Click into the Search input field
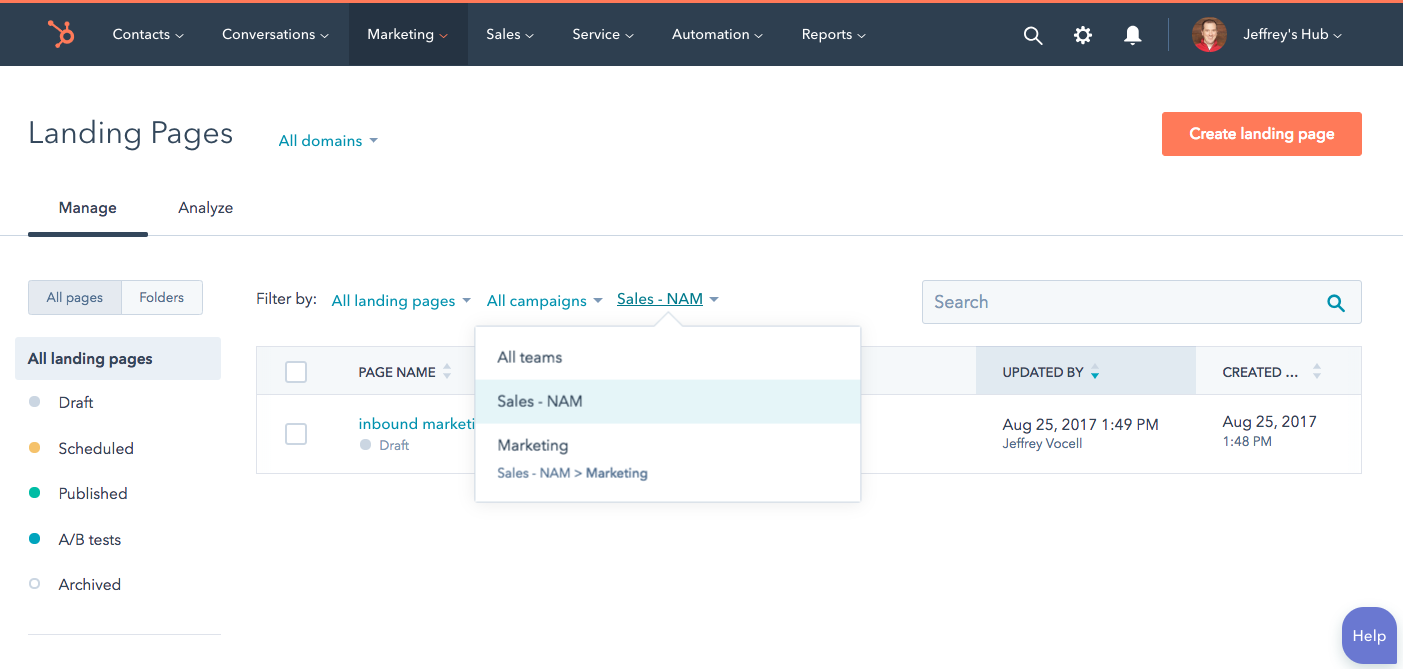Screen dimensions: 1403x669 [x=1120, y=302]
